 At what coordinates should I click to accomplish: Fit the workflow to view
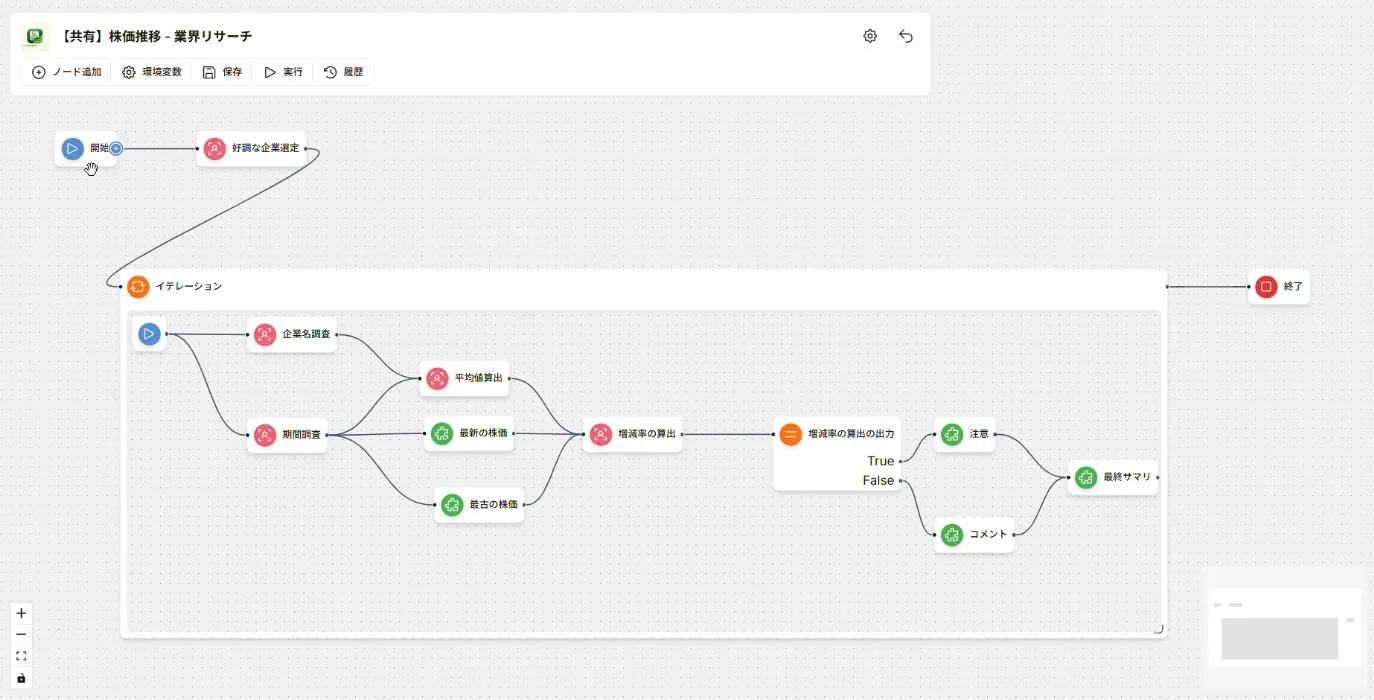point(21,656)
